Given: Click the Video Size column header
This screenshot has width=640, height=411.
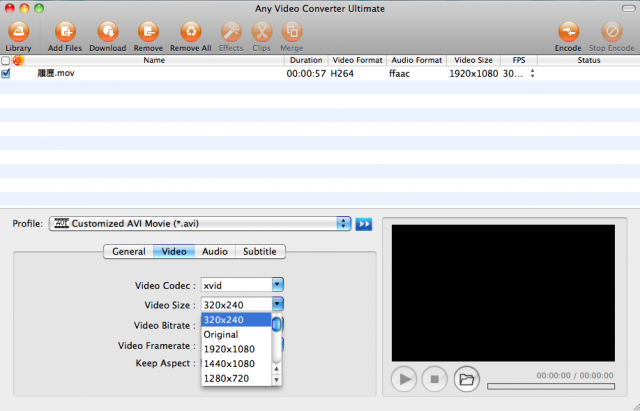Looking at the screenshot, I should click(x=473, y=60).
